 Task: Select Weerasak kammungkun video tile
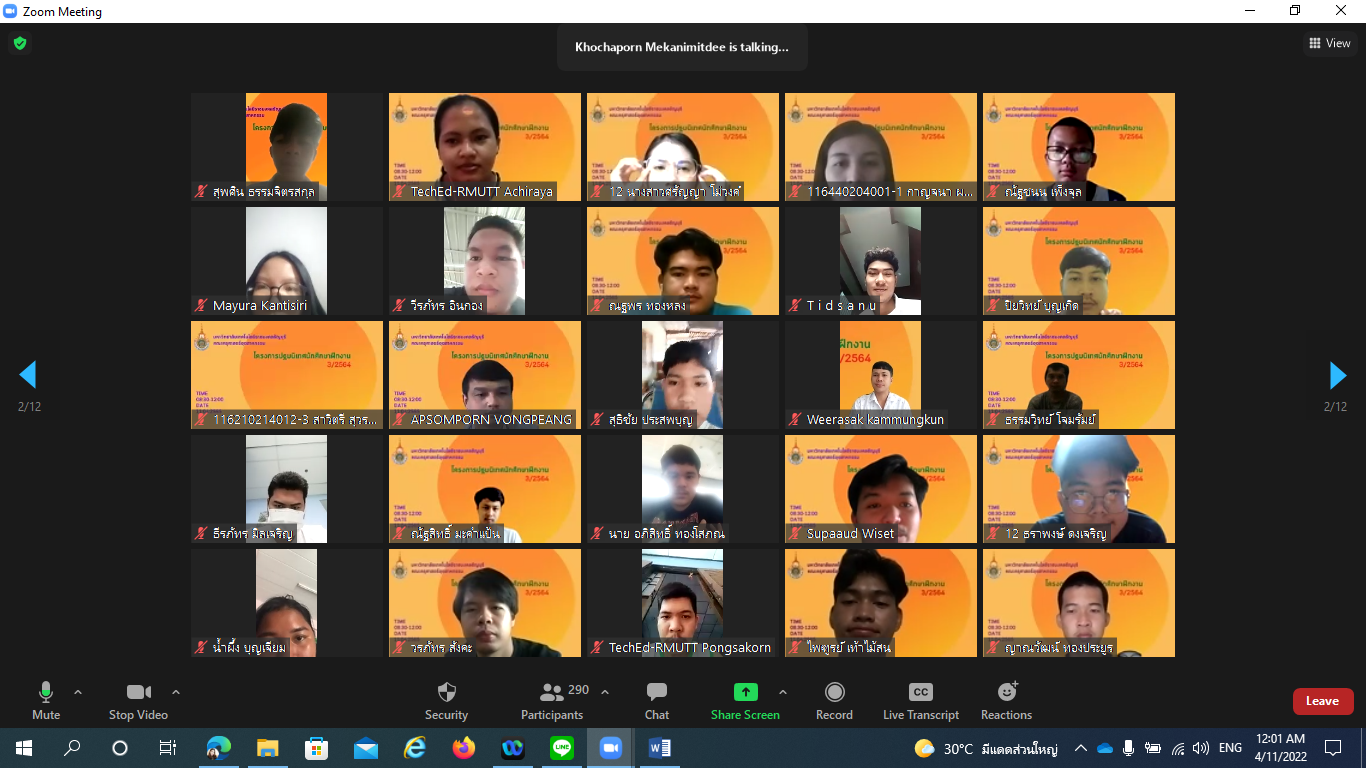coord(881,375)
